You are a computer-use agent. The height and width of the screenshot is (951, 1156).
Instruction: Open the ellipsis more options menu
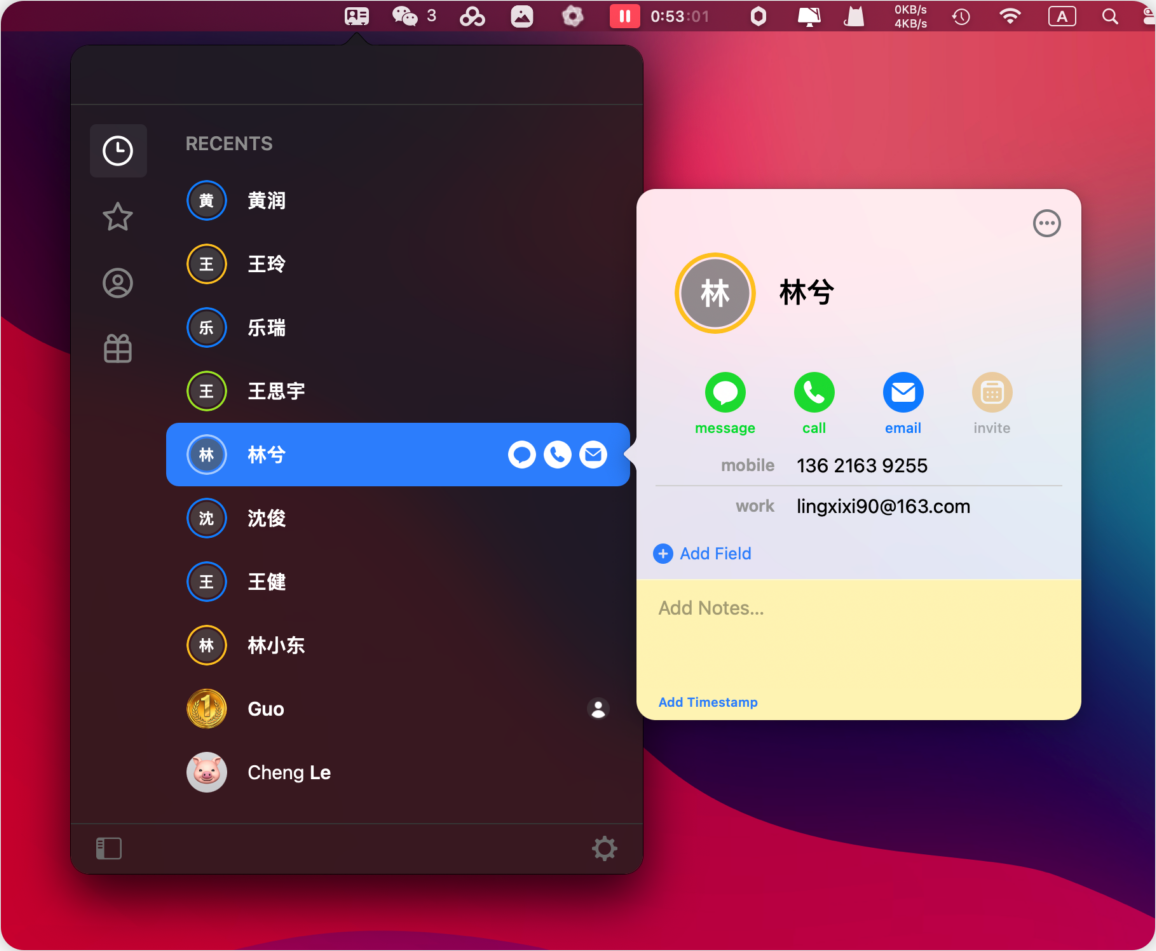pyautogui.click(x=1046, y=223)
